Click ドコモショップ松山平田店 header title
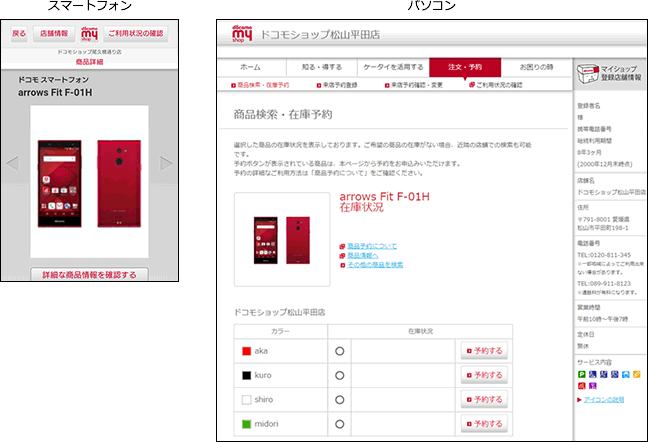The image size is (648, 442). coord(320,35)
